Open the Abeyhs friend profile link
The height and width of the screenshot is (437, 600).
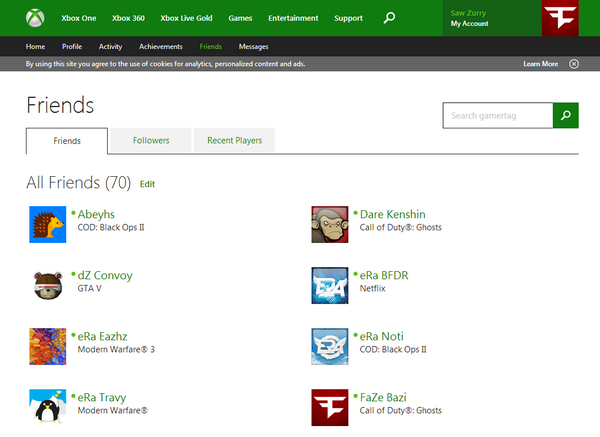96,214
